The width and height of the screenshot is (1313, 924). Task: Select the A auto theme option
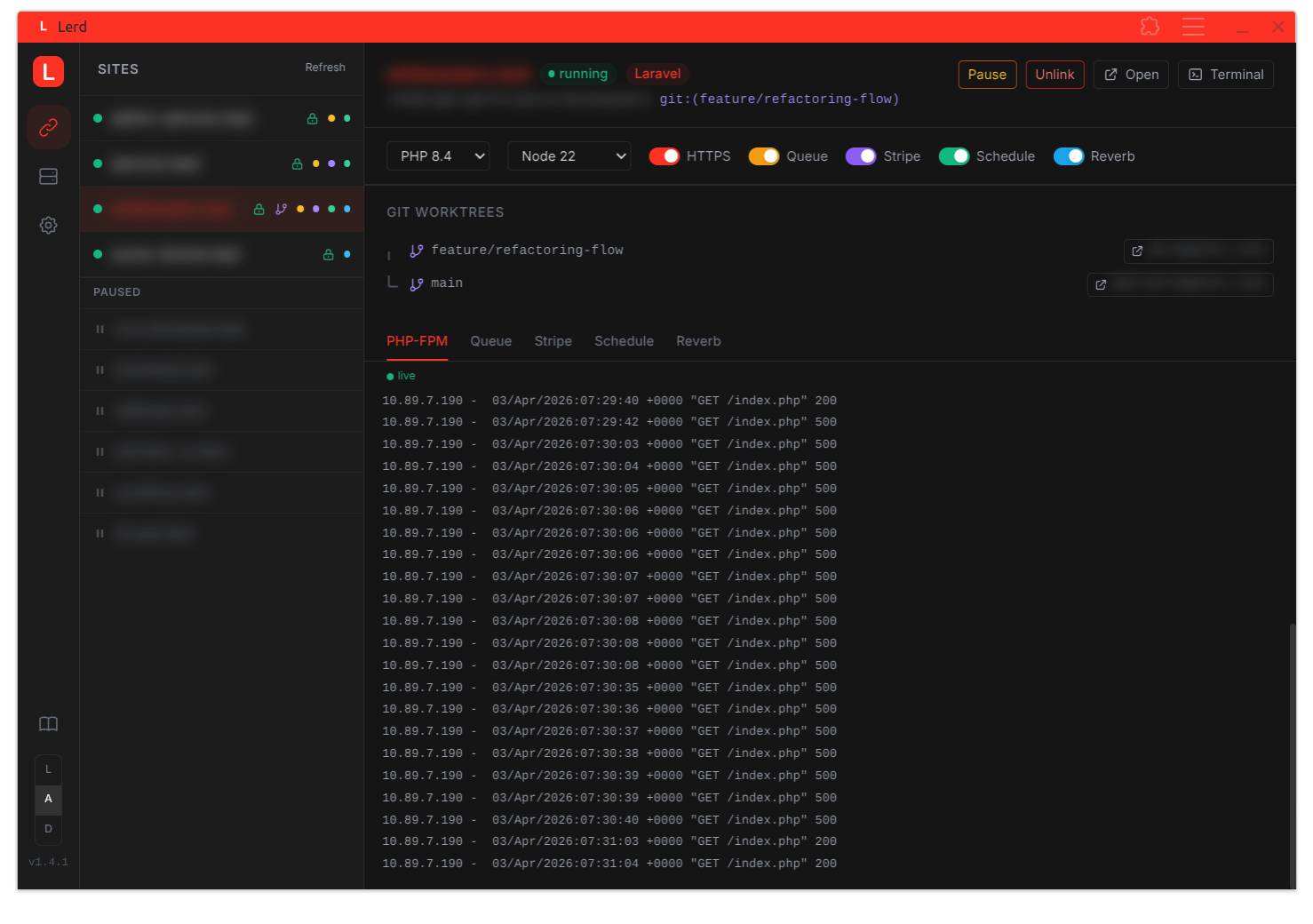point(48,799)
